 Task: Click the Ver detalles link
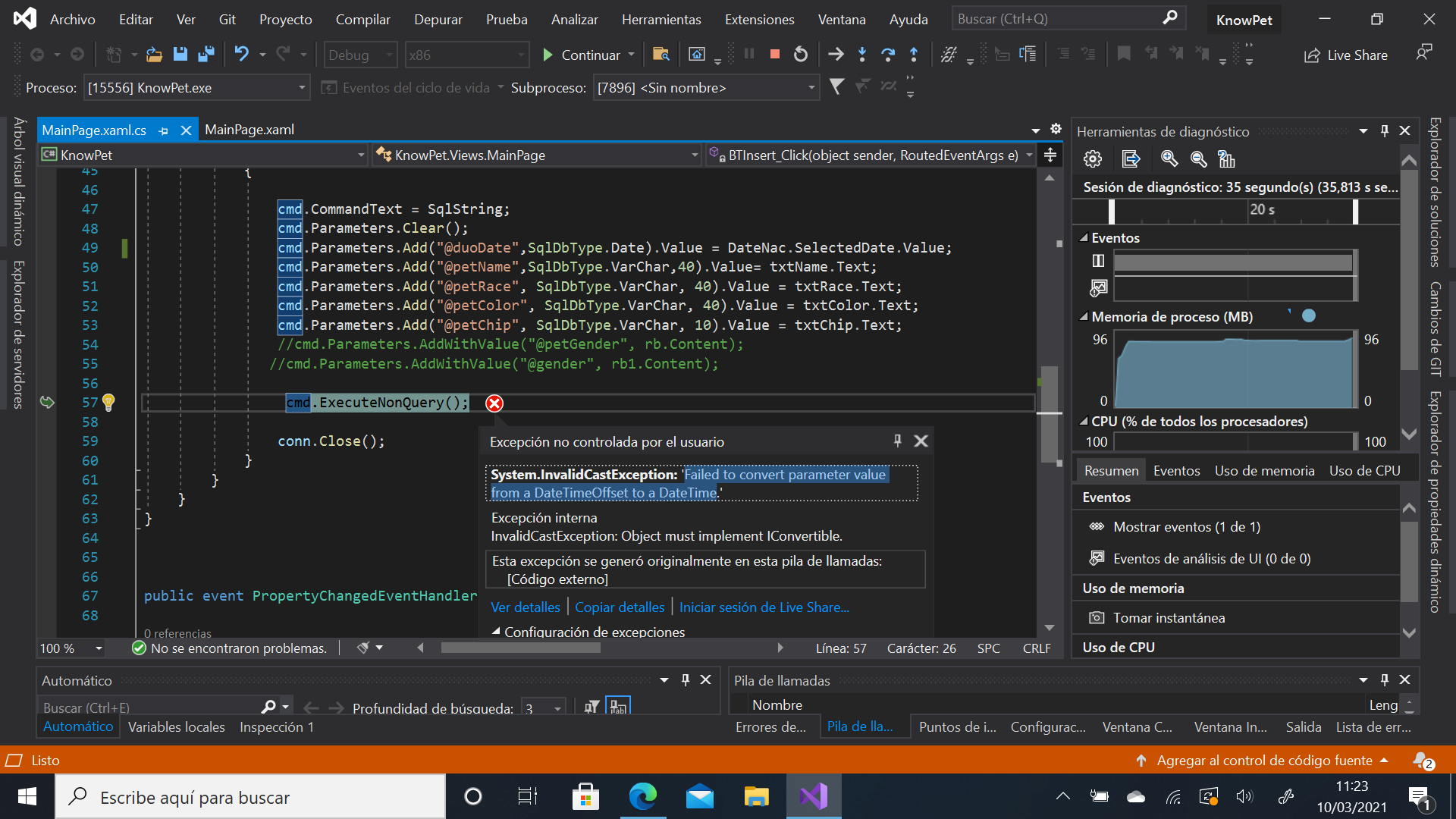[525, 607]
